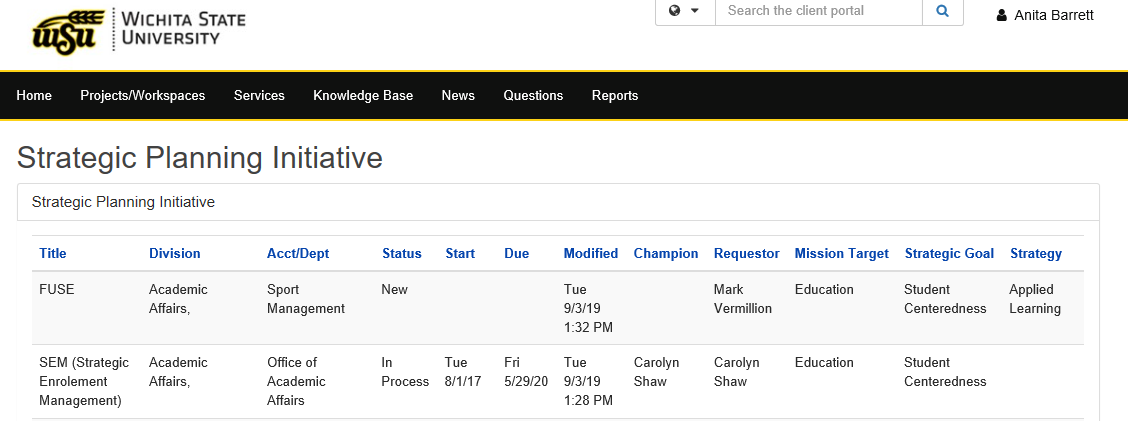Click the New status cell
The width and height of the screenshot is (1128, 421).
pyautogui.click(x=394, y=289)
